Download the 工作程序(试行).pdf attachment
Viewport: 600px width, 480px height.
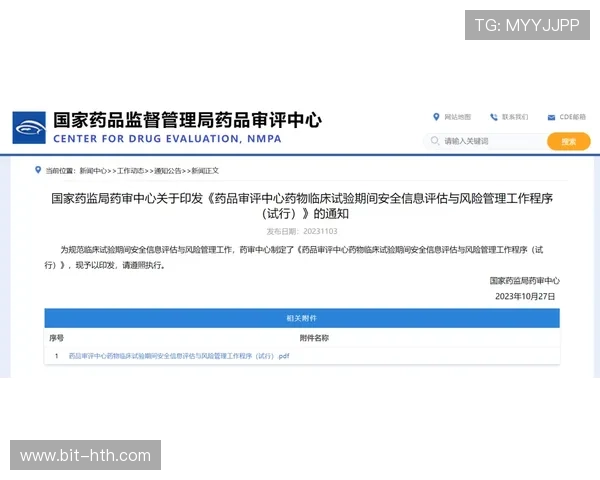coord(179,356)
